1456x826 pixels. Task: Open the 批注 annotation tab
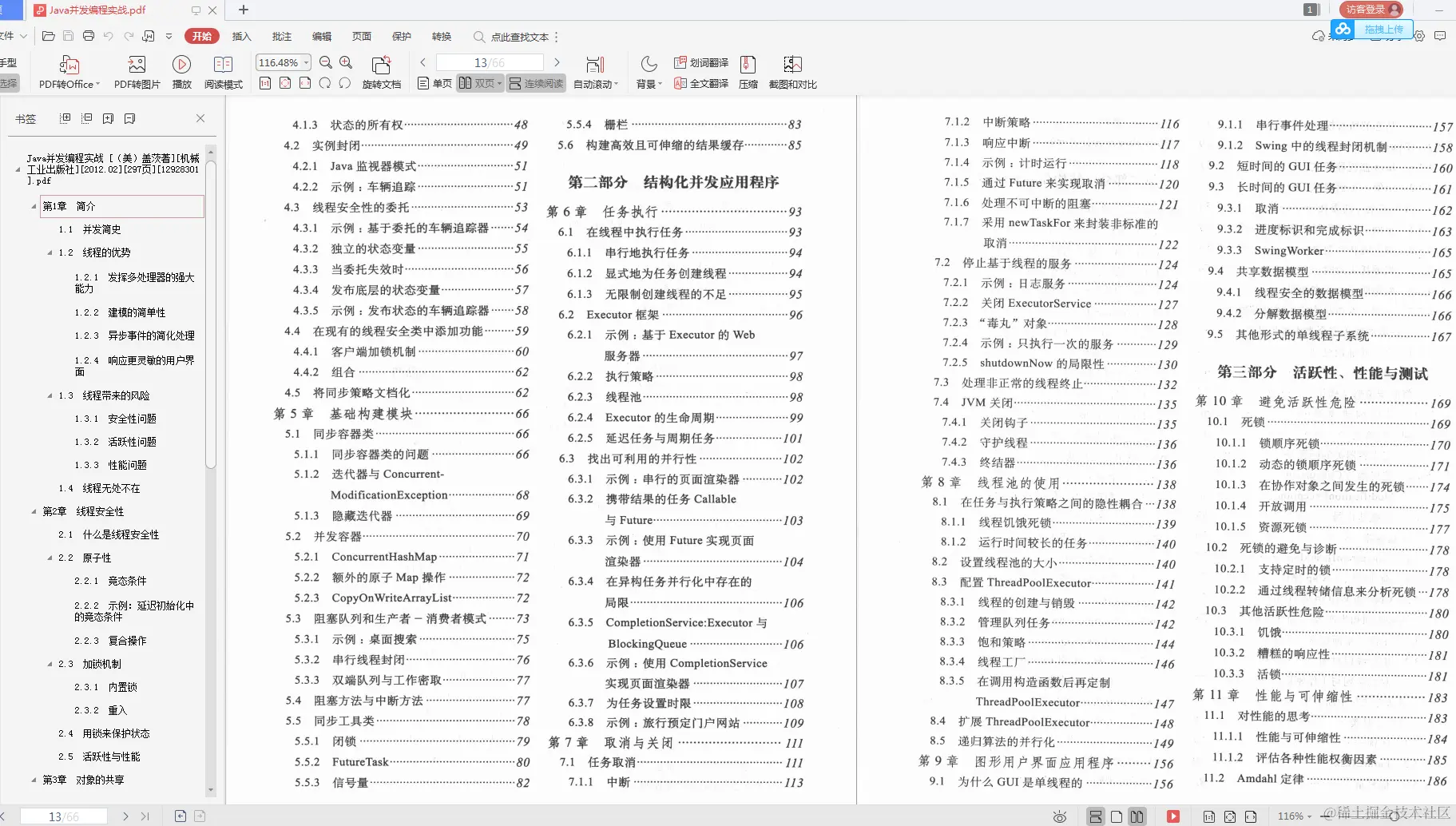pyautogui.click(x=281, y=37)
